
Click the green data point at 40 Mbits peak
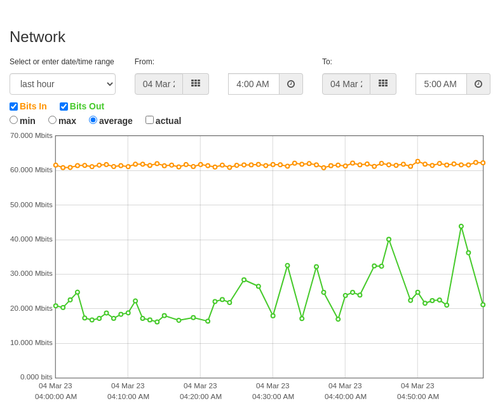pos(389,239)
